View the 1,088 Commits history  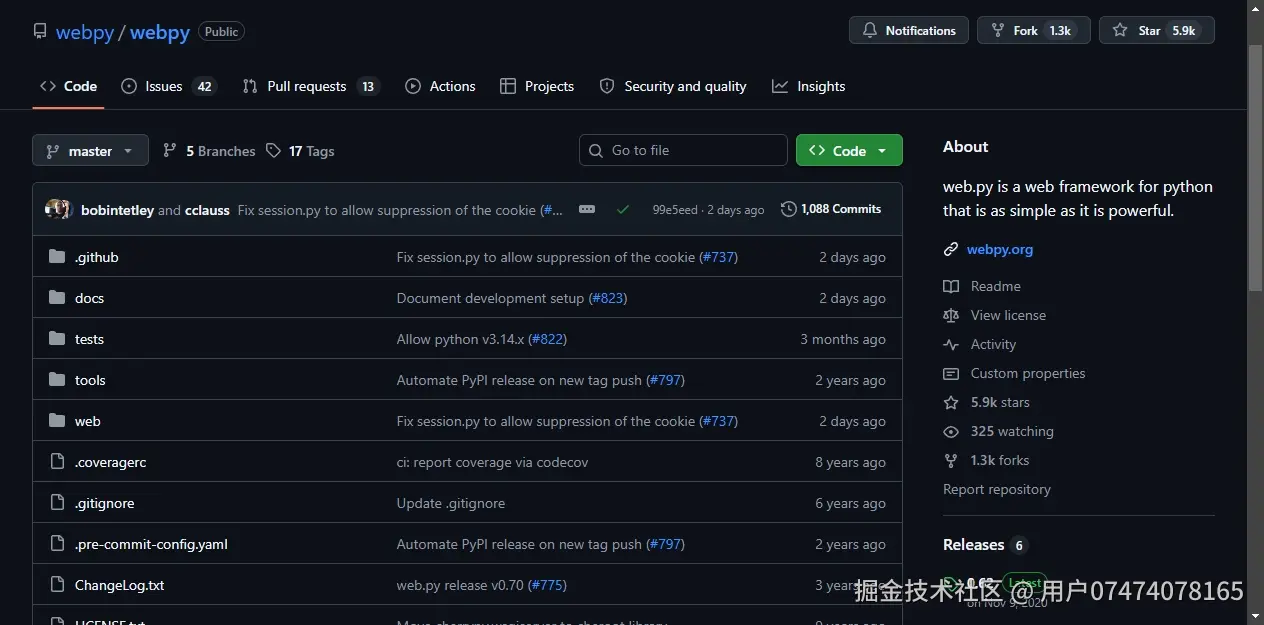click(831, 209)
